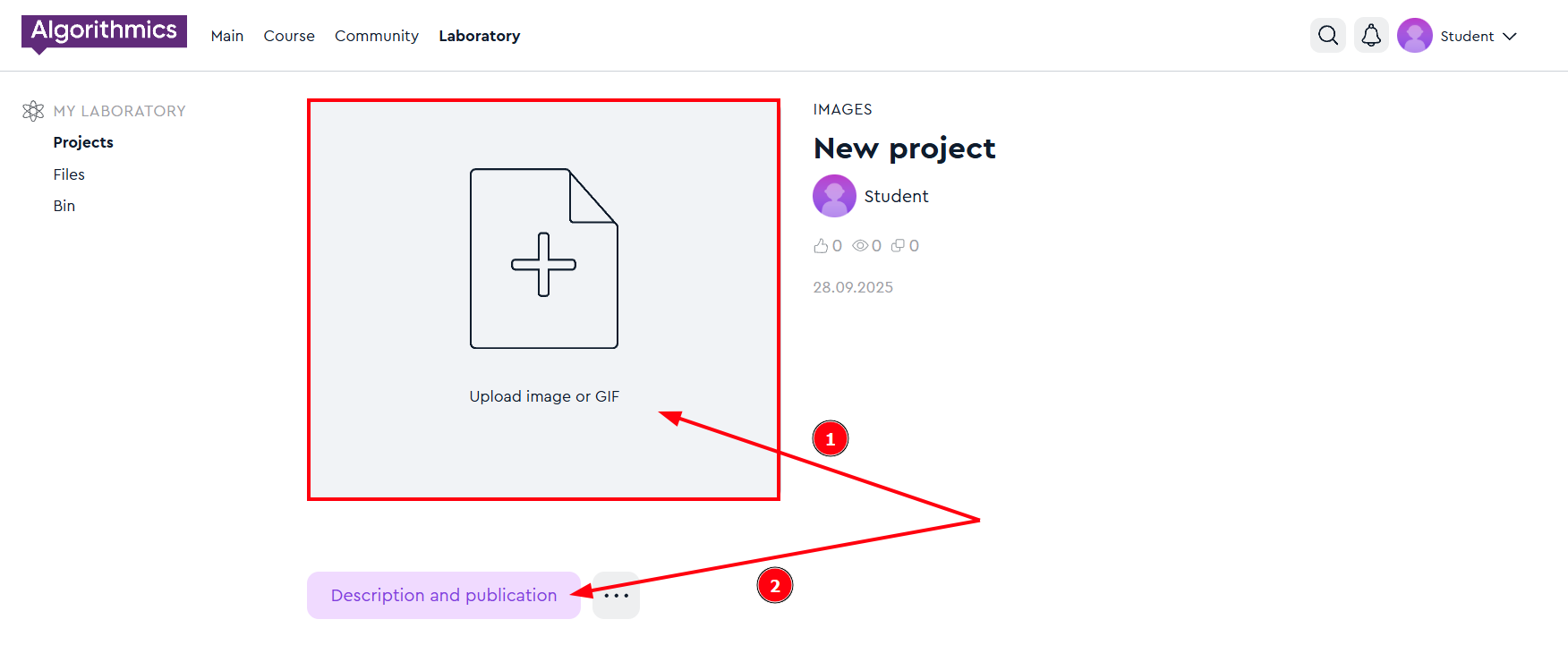The image size is (1568, 645).
Task: Open the notifications bell
Action: tap(1371, 36)
